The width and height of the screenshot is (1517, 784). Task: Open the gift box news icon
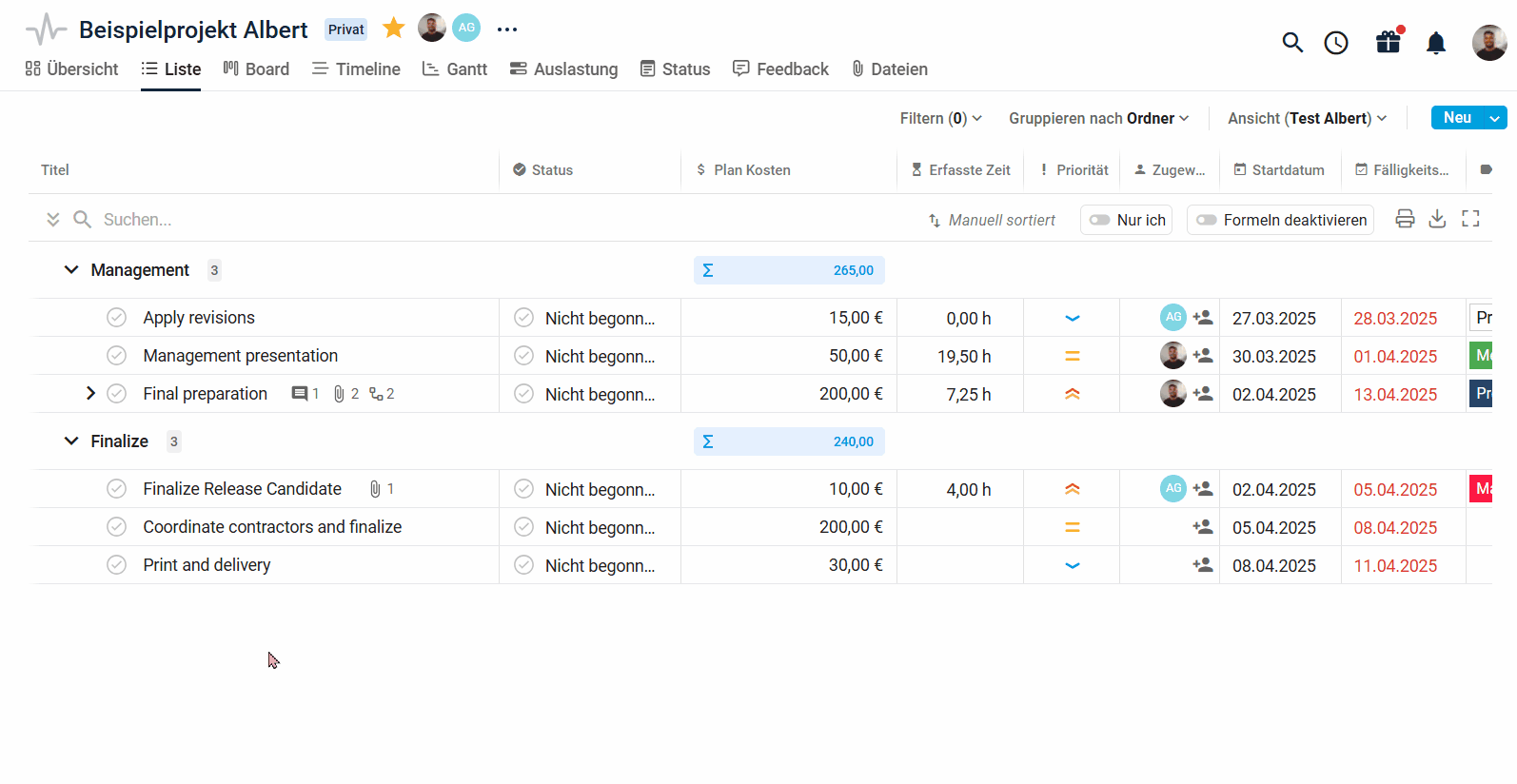click(x=1388, y=42)
